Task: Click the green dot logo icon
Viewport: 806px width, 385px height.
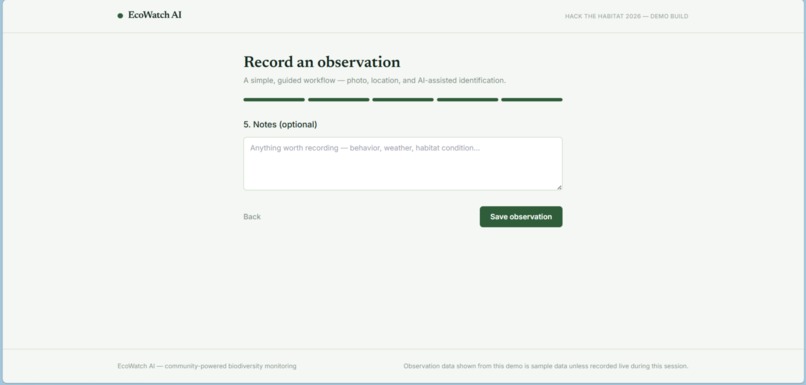Action: point(120,15)
